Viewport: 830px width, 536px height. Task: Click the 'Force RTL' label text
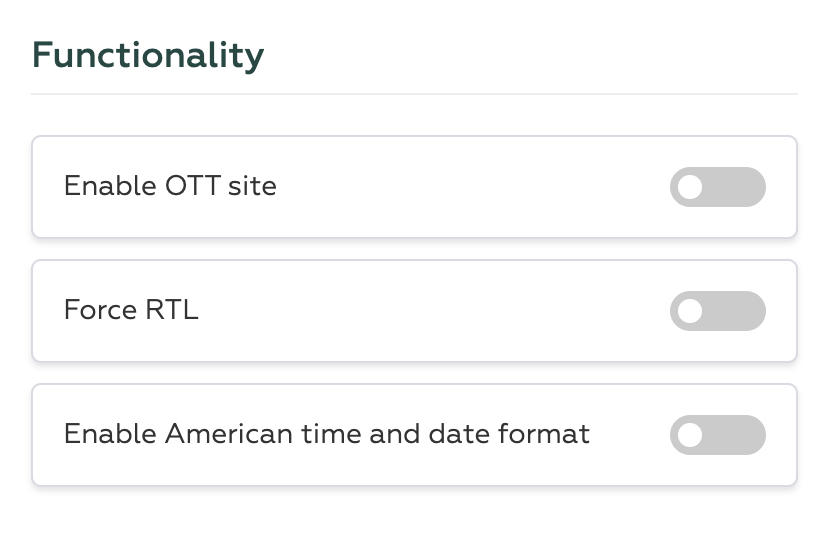coord(131,310)
